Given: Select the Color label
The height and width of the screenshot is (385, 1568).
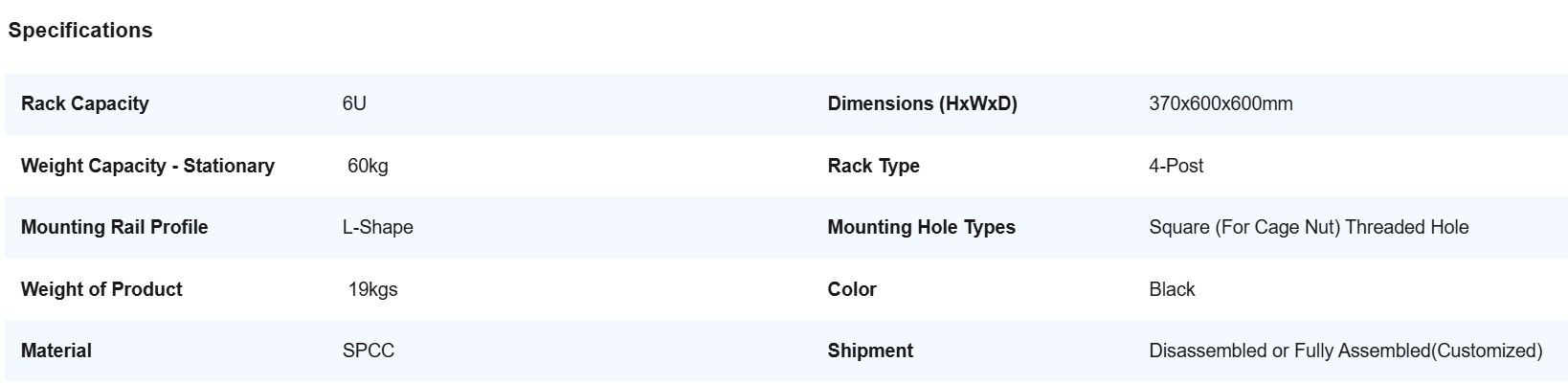Looking at the screenshot, I should 852,289.
